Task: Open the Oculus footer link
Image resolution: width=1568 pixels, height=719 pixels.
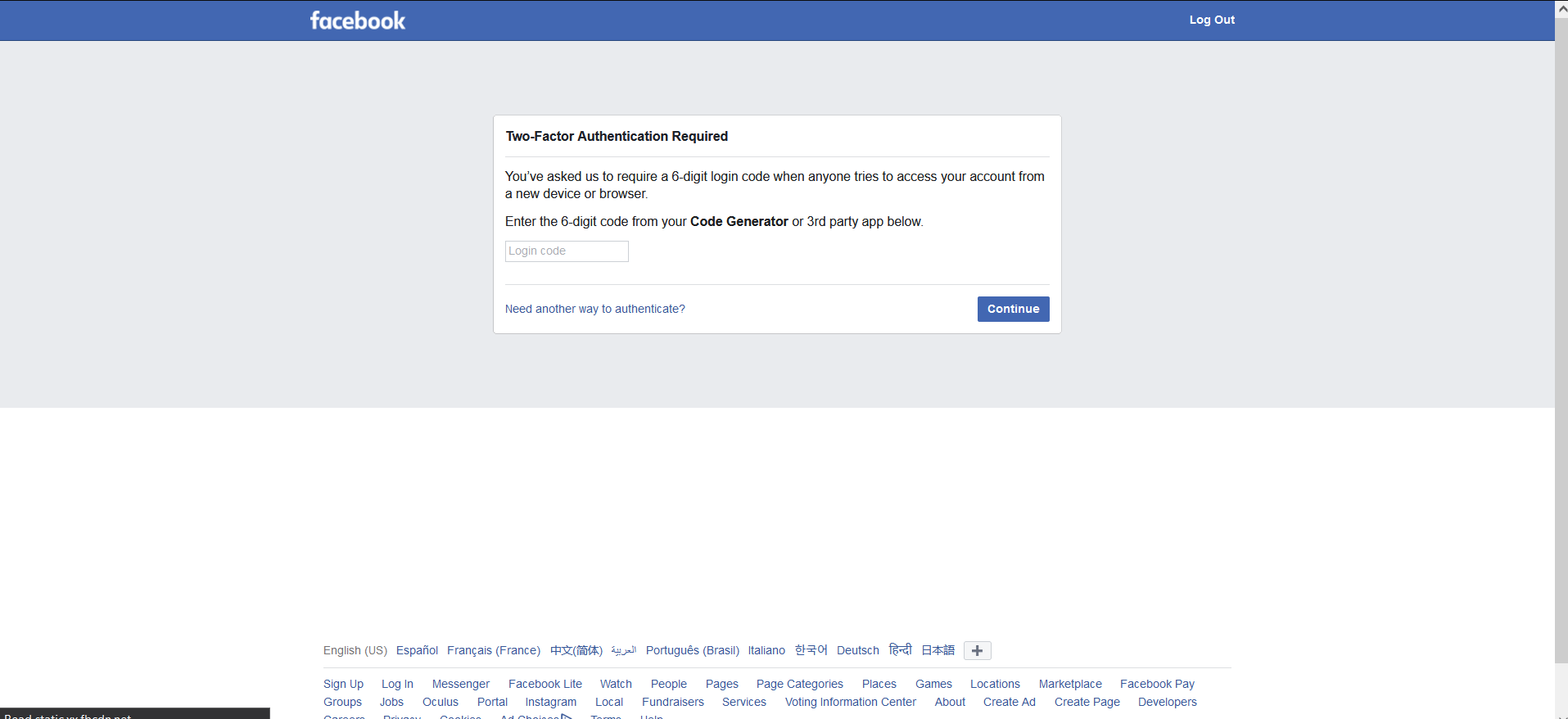Action: pyautogui.click(x=441, y=702)
